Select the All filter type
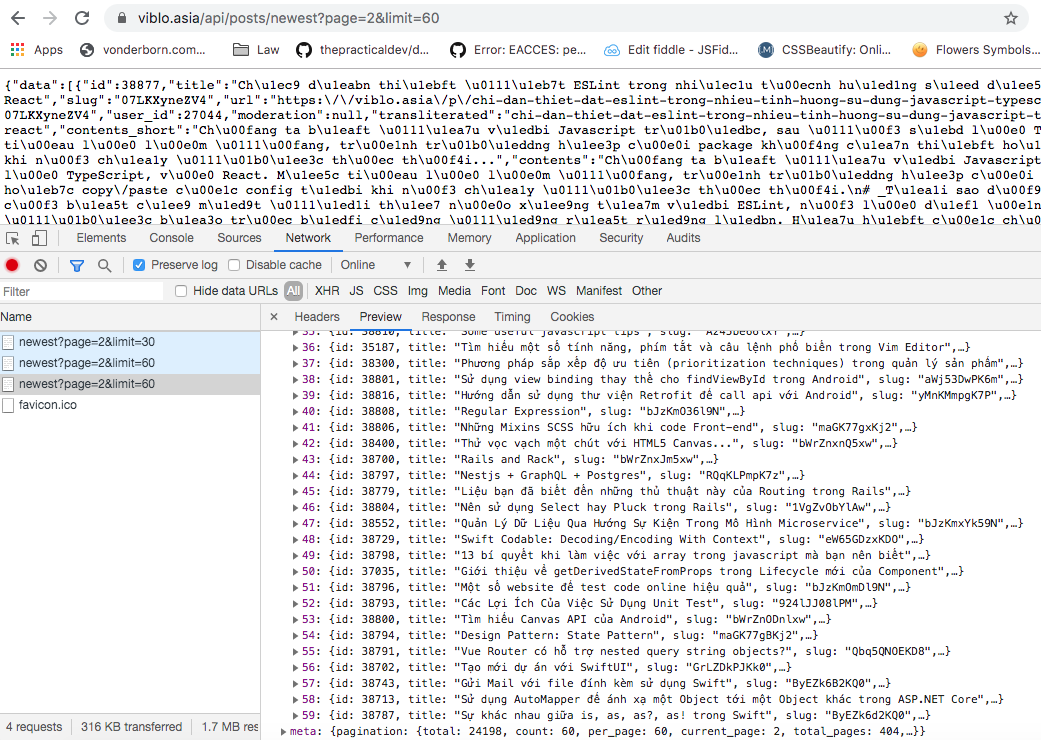Viewport: 1041px width, 740px height. point(293,291)
